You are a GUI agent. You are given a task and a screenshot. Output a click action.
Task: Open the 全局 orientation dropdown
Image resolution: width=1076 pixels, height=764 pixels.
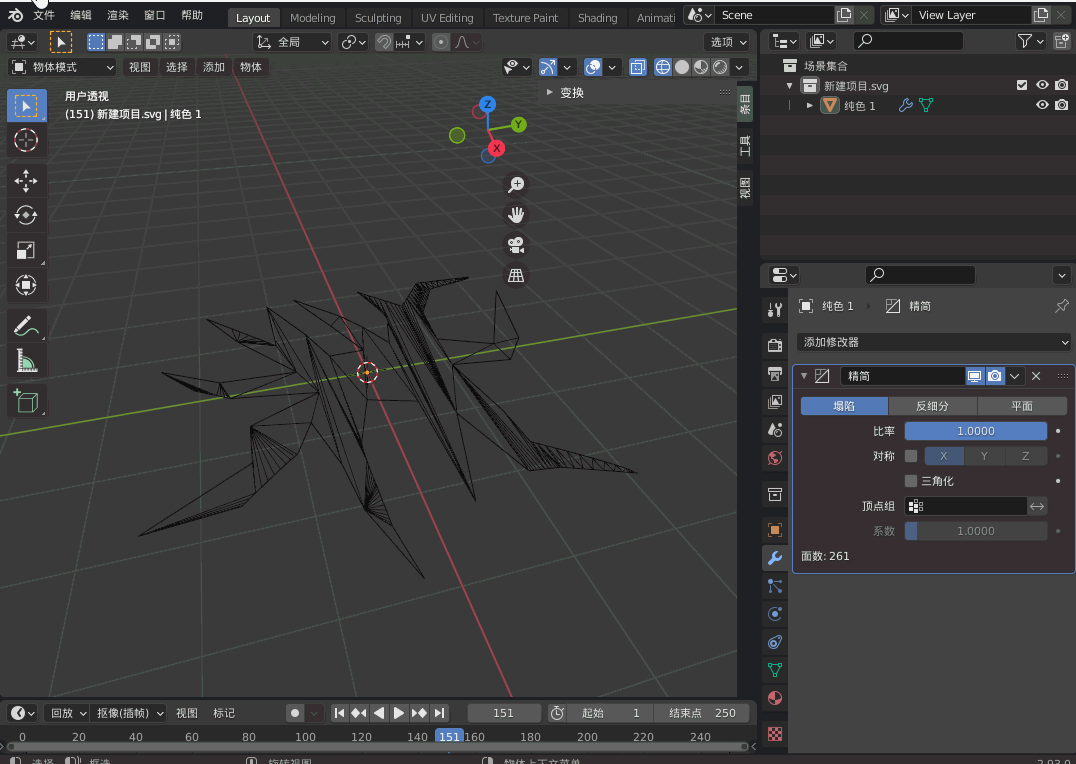[x=292, y=42]
